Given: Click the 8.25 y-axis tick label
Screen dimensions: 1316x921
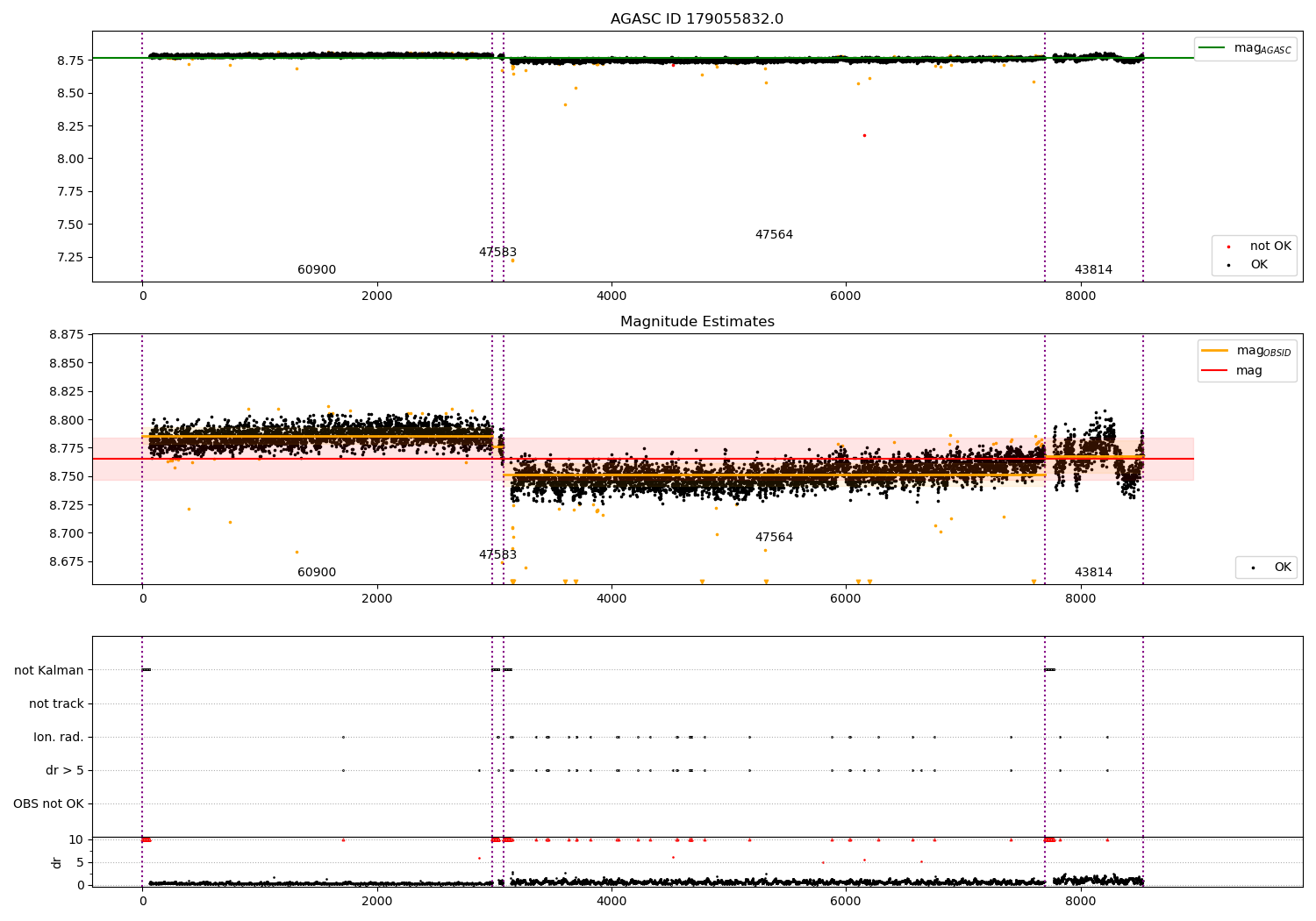Looking at the screenshot, I should tap(70, 126).
